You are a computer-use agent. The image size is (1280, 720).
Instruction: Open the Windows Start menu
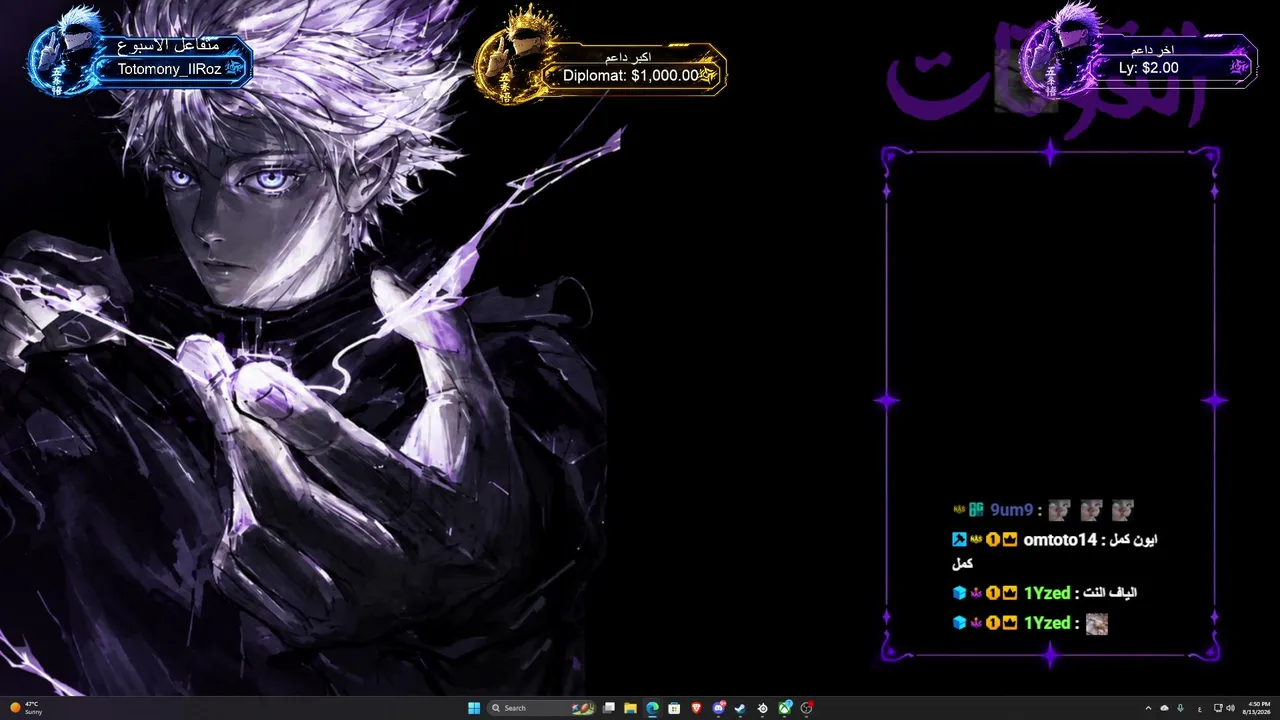tap(474, 708)
